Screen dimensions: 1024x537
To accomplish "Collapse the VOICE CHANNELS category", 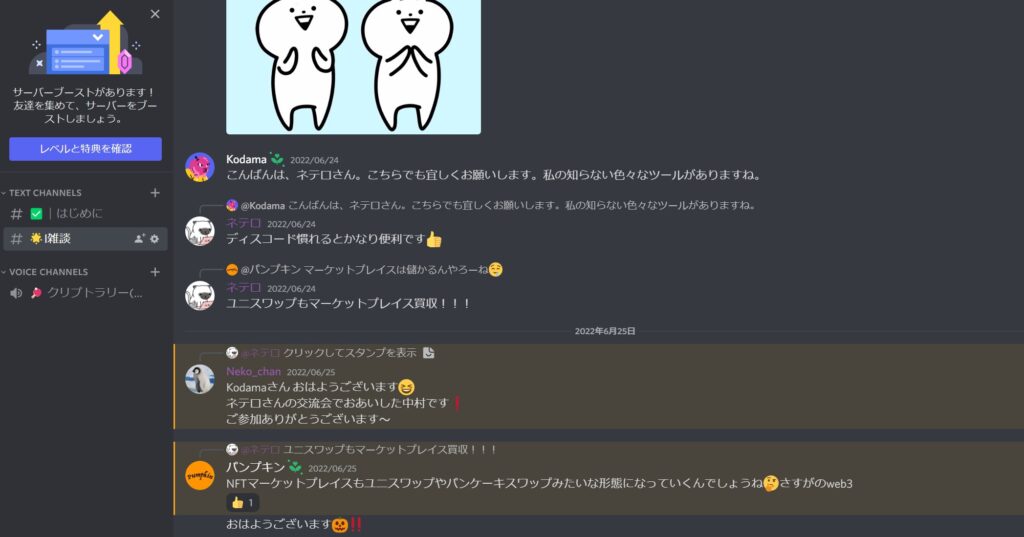I will [x=44, y=272].
